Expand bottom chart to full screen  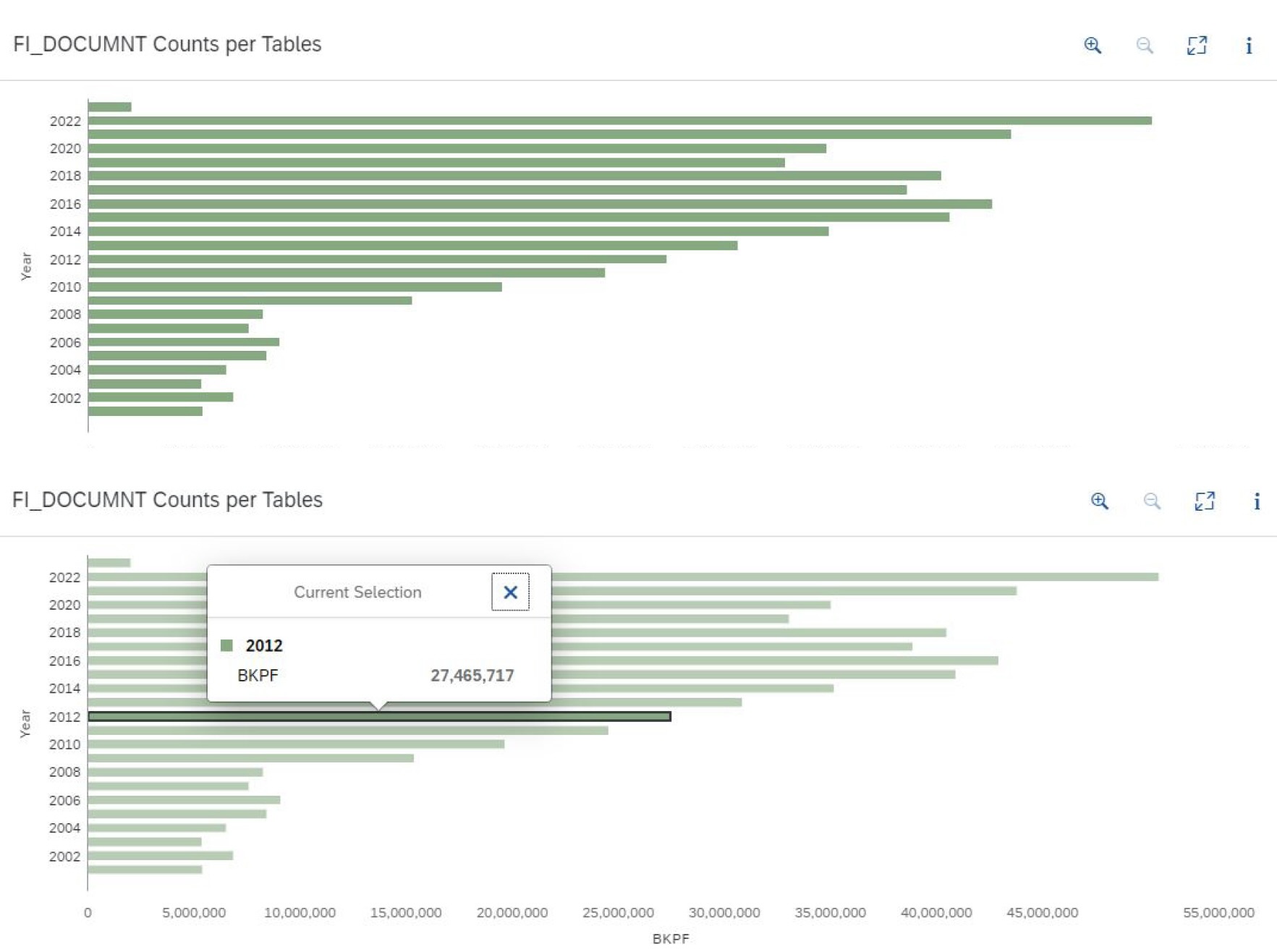[x=1205, y=501]
